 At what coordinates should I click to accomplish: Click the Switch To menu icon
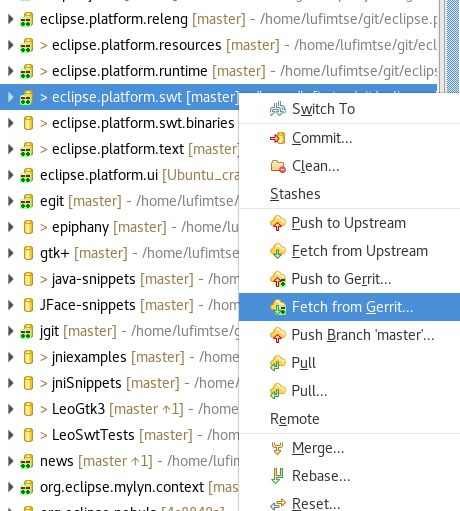(278, 109)
